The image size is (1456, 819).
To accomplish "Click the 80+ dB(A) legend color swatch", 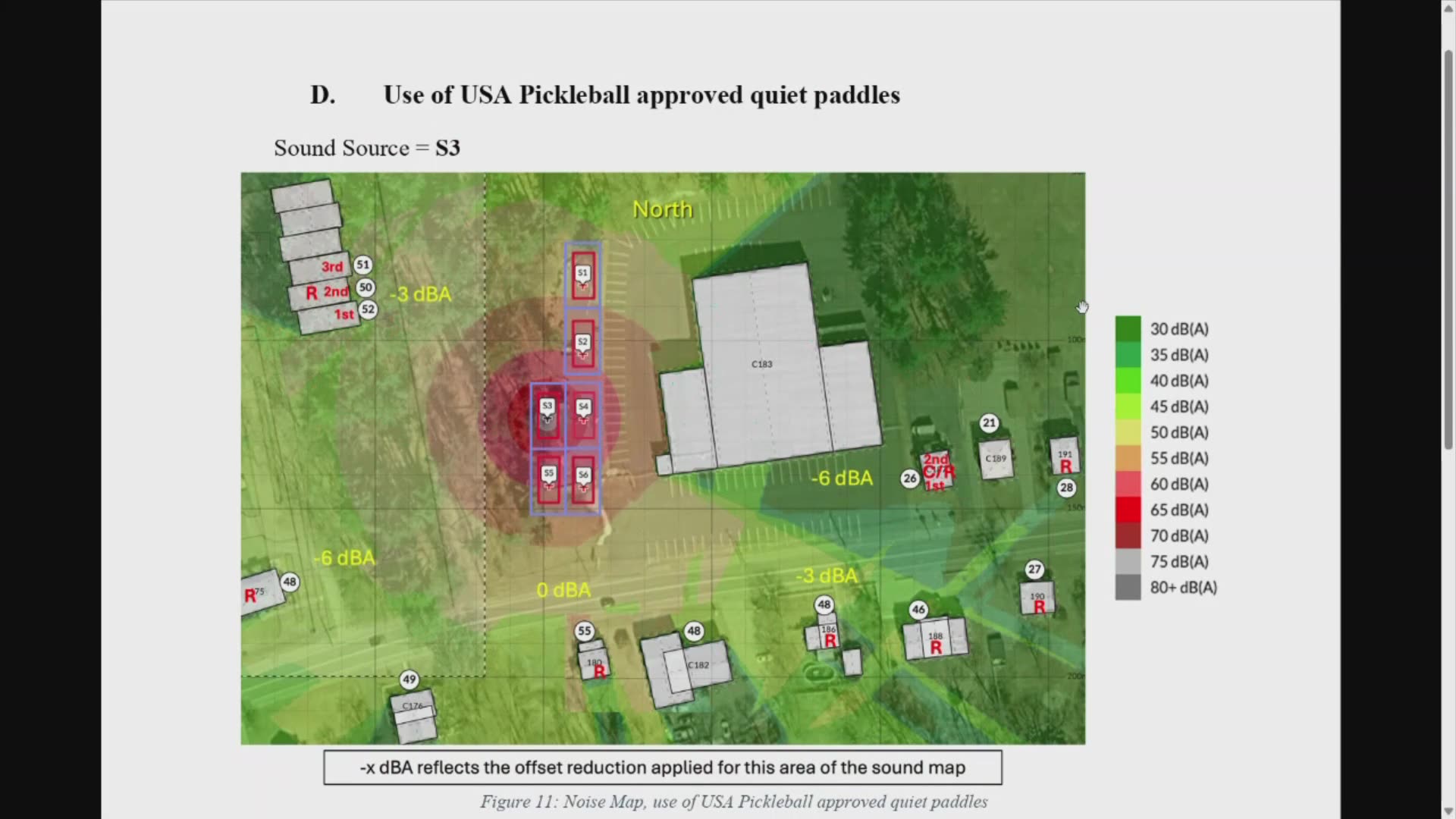I will 1128,587.
